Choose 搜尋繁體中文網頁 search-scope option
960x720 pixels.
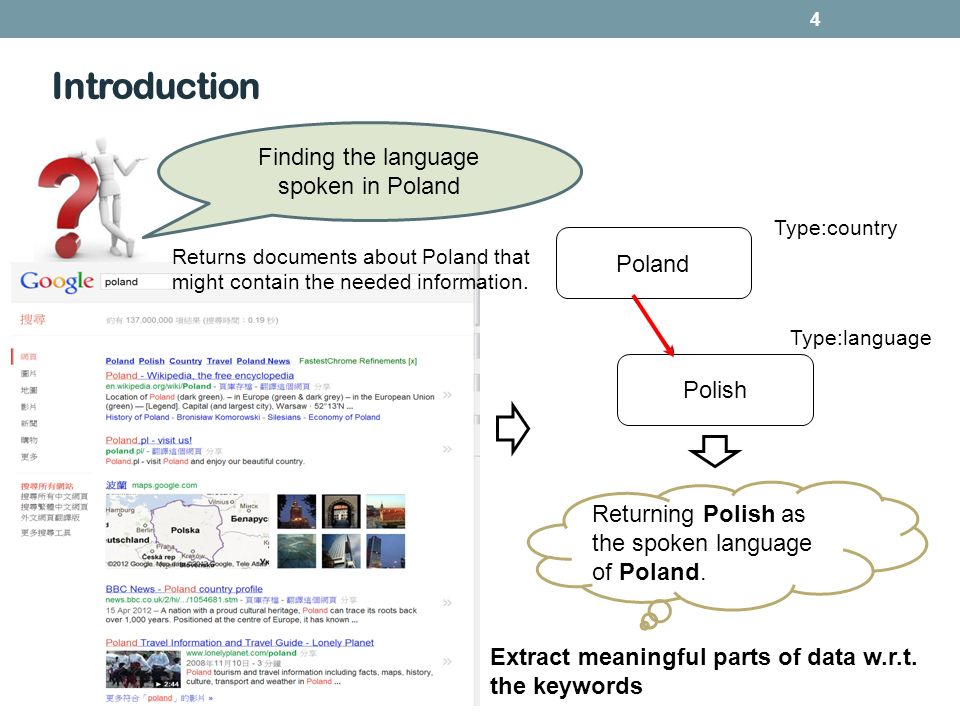pyautogui.click(x=54, y=507)
